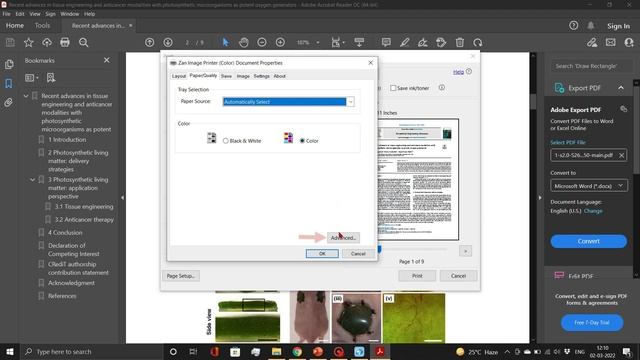The image size is (640, 360).
Task: Click the print preview page thumbnail
Action: point(419,179)
